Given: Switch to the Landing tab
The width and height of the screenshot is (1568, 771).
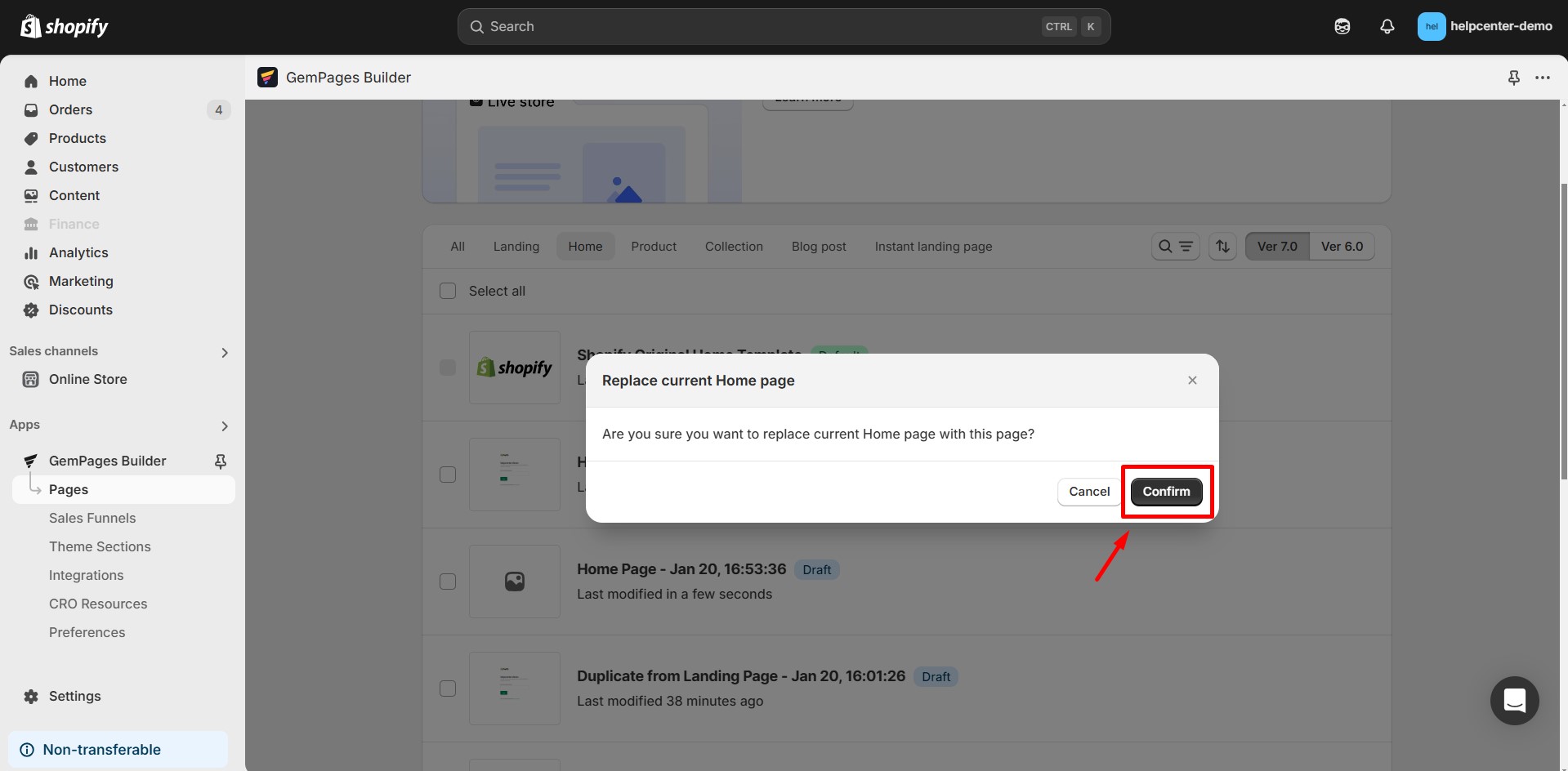Looking at the screenshot, I should pyautogui.click(x=516, y=246).
